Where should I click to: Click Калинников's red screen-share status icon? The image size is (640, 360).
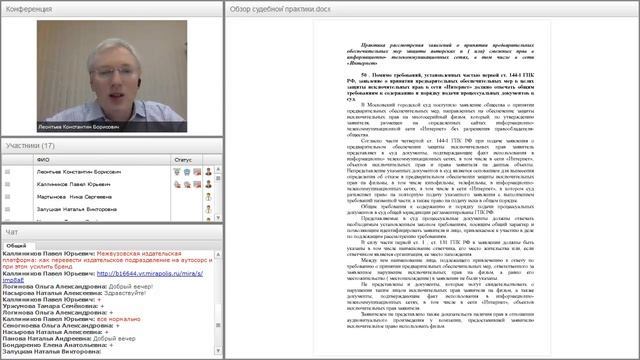click(197, 184)
